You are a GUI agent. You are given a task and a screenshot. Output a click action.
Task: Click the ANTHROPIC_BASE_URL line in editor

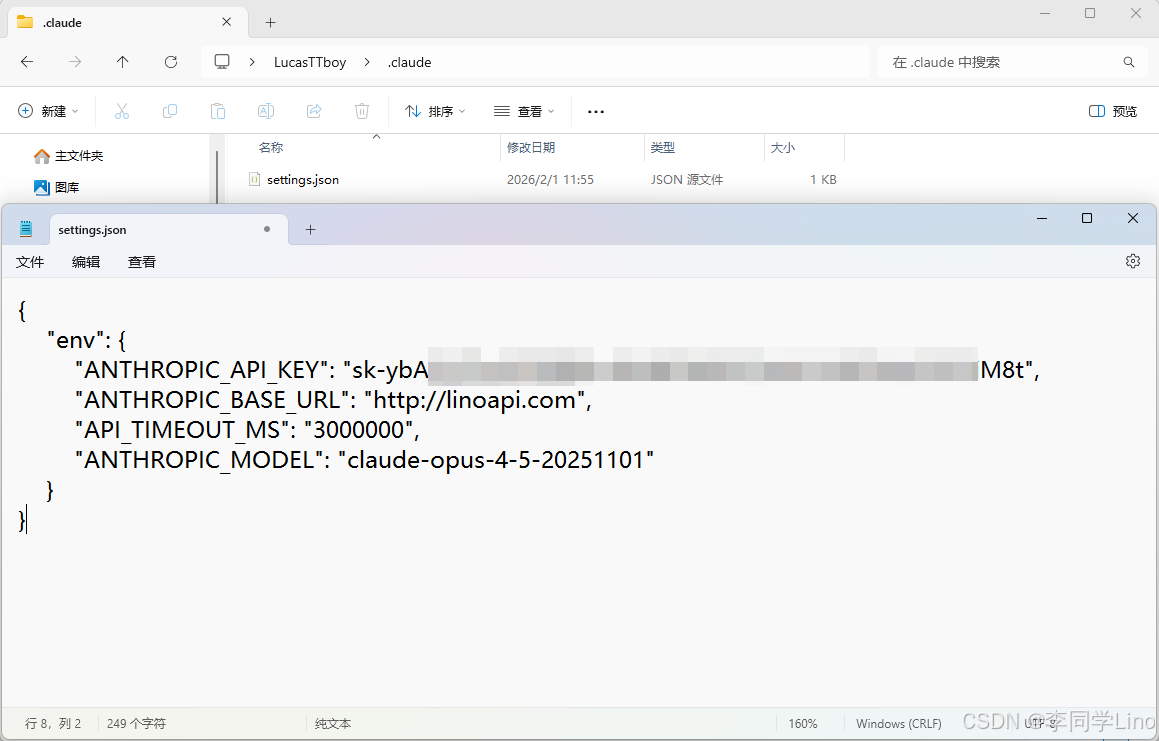333,400
